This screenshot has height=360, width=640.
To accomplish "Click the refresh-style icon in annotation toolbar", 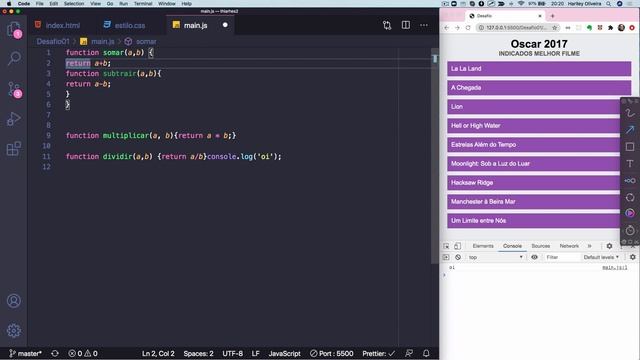I will [630, 197].
